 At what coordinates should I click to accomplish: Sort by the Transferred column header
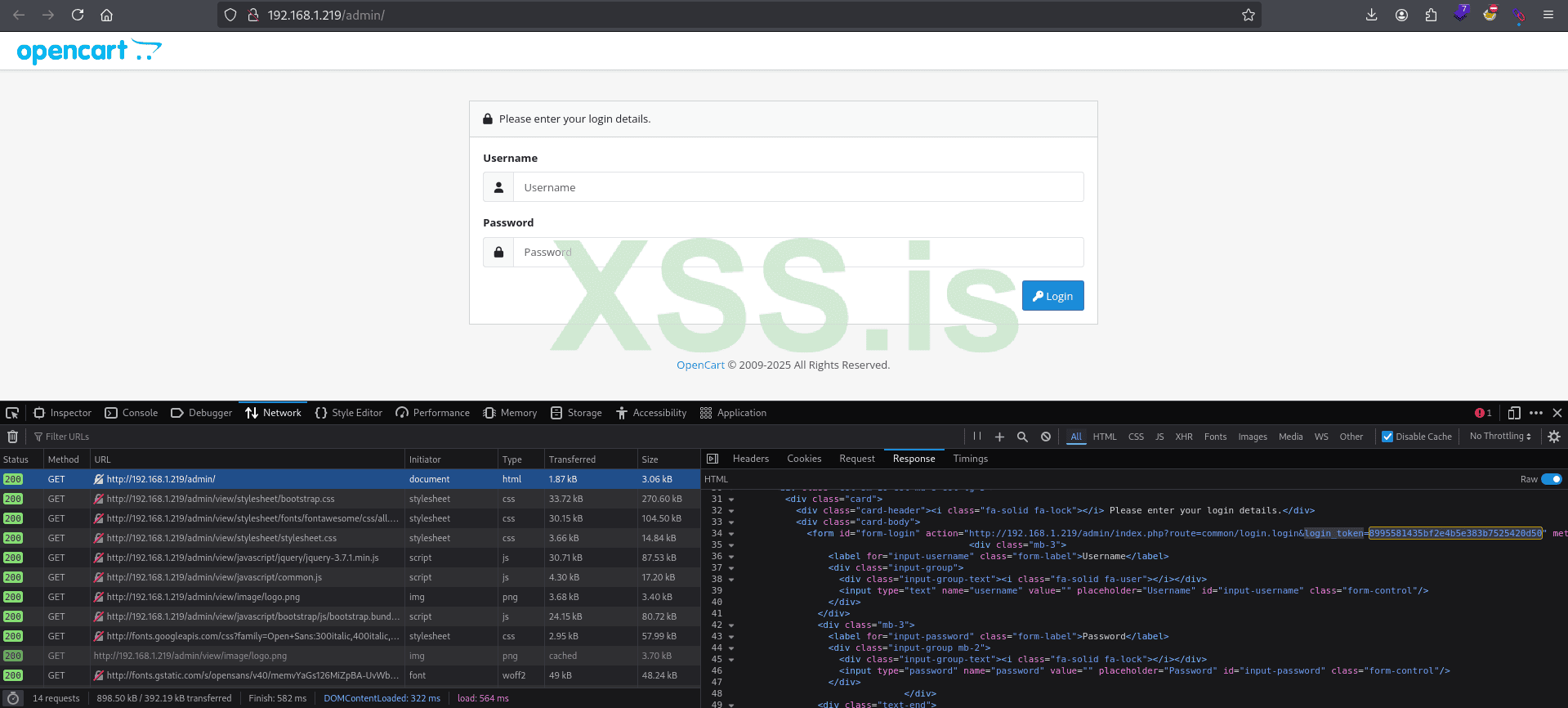tap(590, 459)
